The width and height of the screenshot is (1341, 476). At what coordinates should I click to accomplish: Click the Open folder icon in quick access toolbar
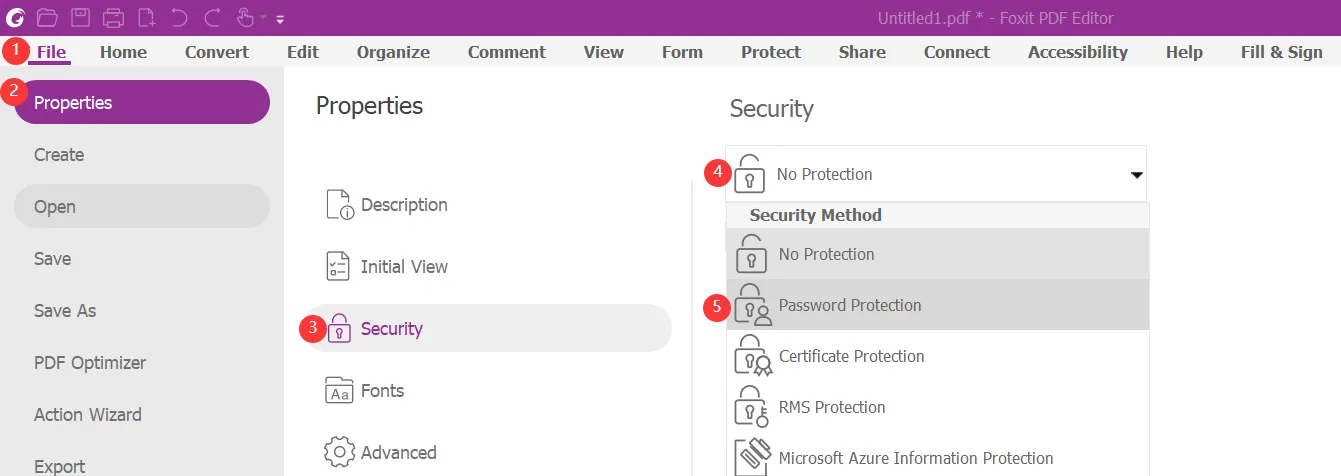point(46,17)
